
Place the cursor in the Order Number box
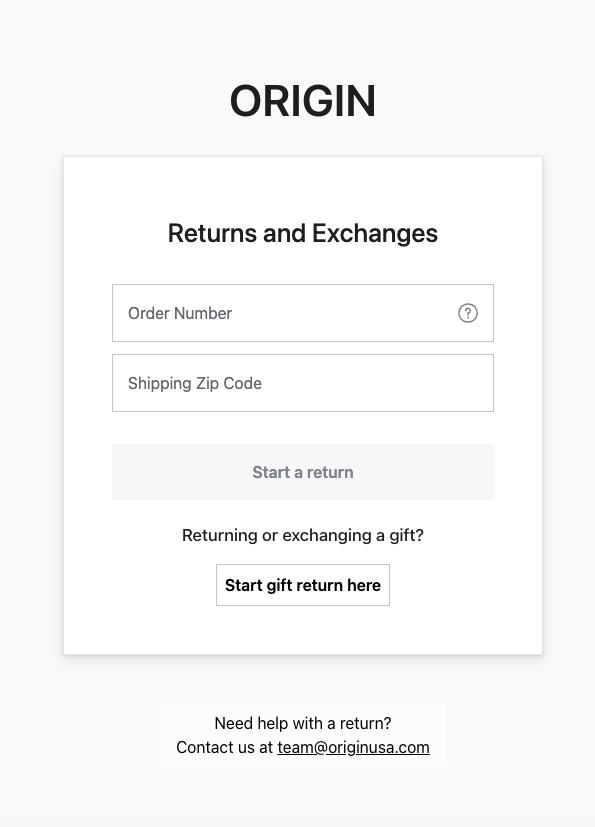point(303,313)
